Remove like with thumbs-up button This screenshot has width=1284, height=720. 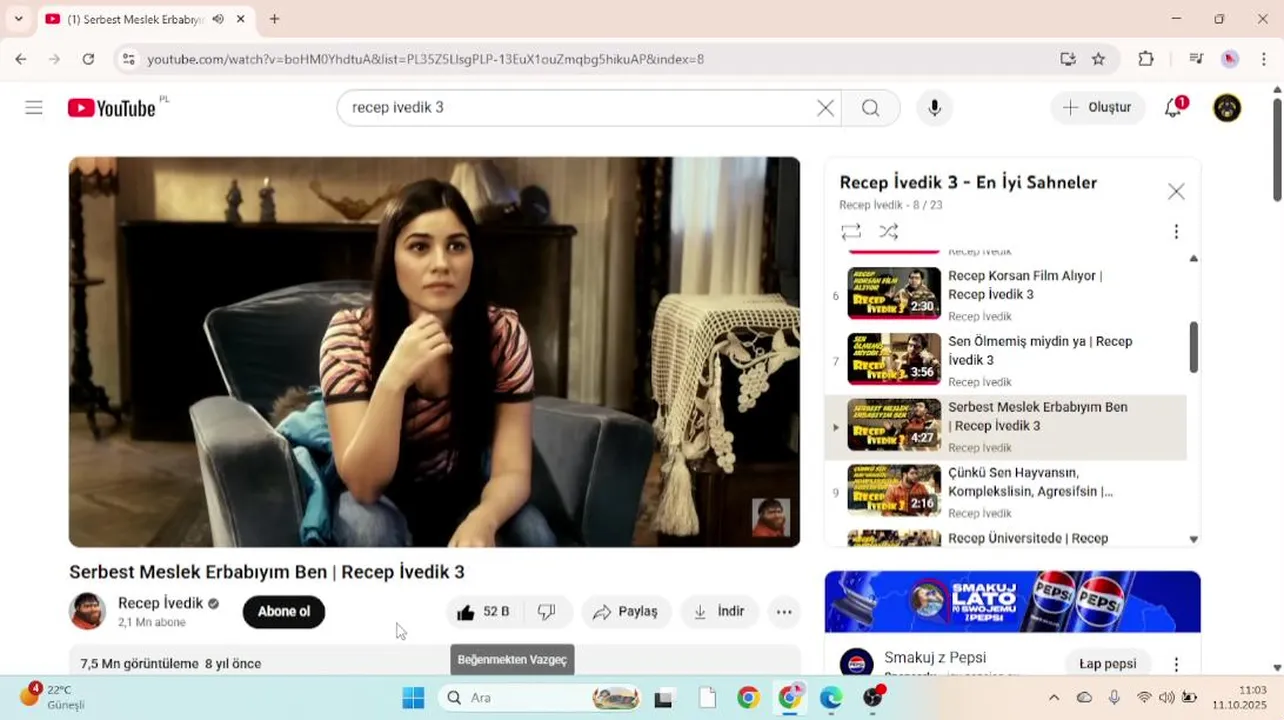point(483,612)
